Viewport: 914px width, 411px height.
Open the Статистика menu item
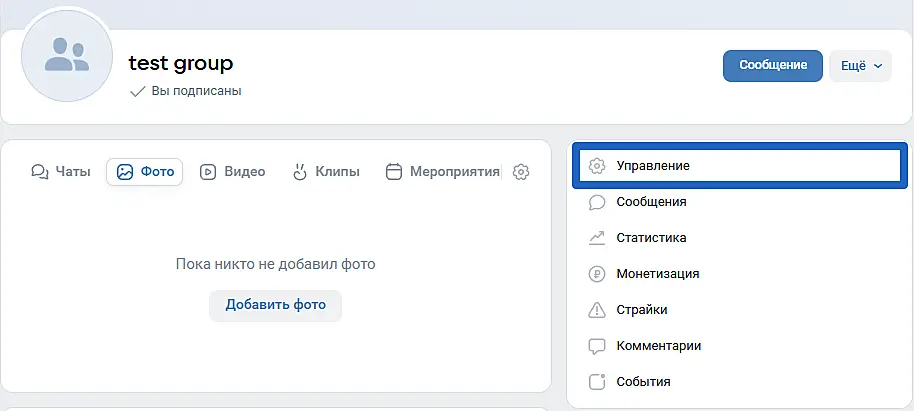tap(651, 238)
